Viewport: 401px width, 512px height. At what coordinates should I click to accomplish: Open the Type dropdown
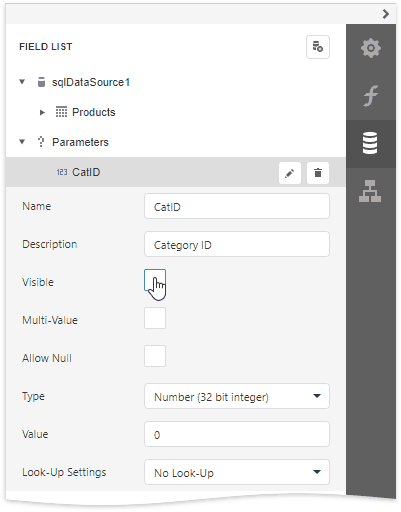coord(237,396)
